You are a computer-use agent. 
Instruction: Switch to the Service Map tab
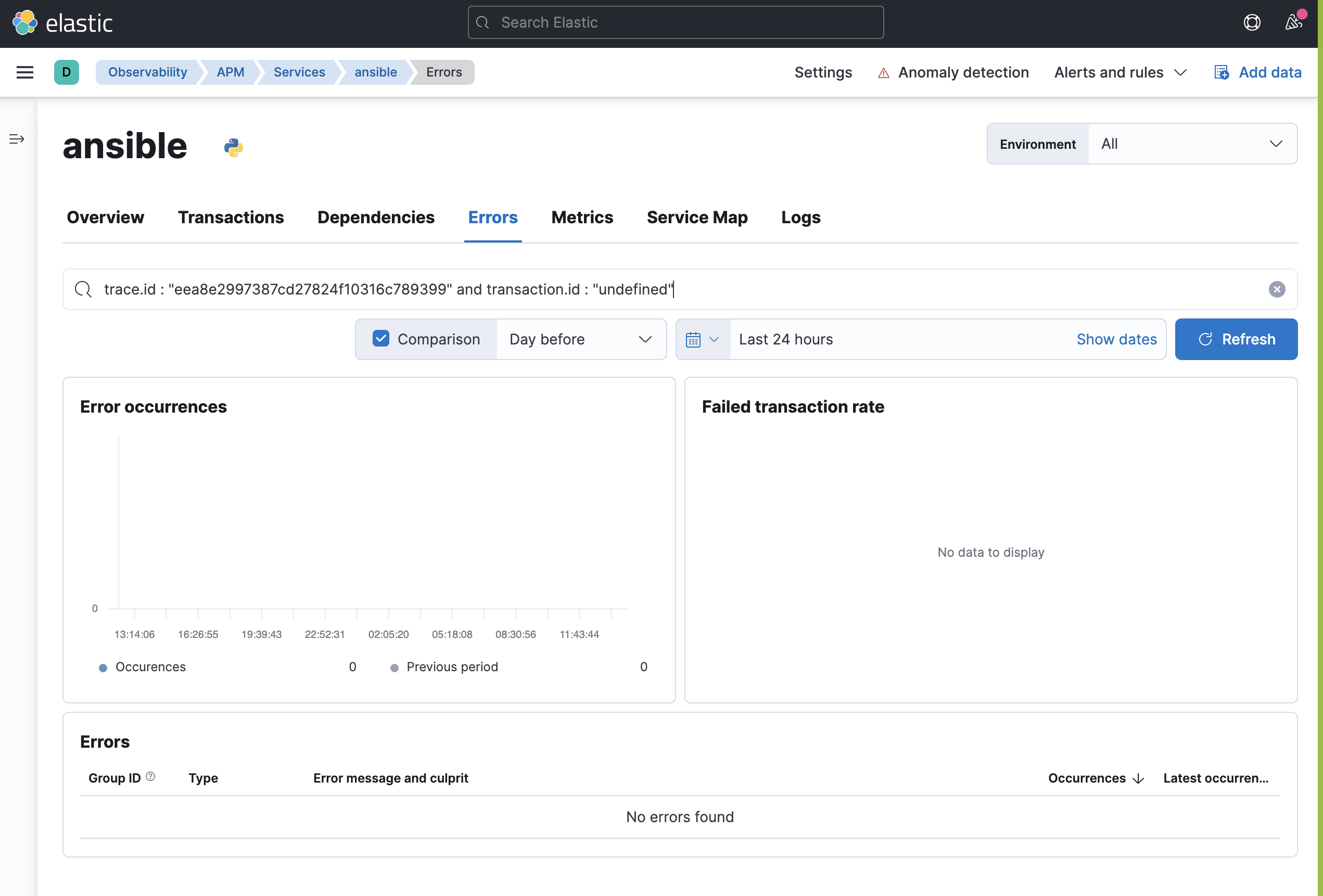696,217
